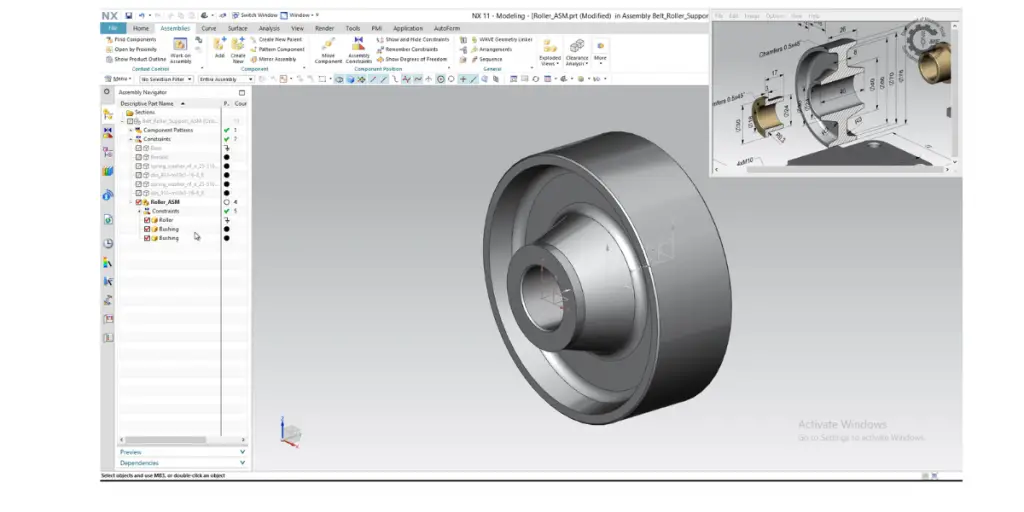
Task: Click the Save icon in the title bar
Action: (129, 16)
